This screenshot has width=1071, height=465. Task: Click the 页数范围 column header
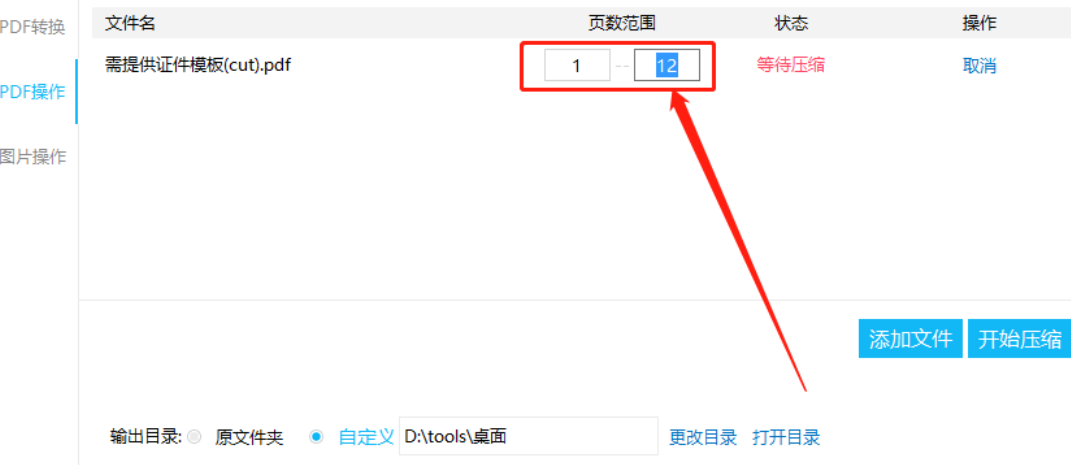click(622, 23)
